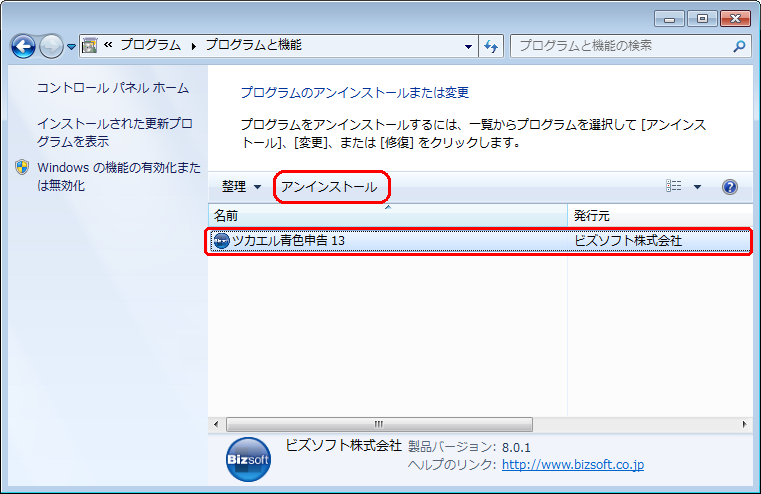
Task: Go back with the blue Back arrow
Action: tap(23, 47)
